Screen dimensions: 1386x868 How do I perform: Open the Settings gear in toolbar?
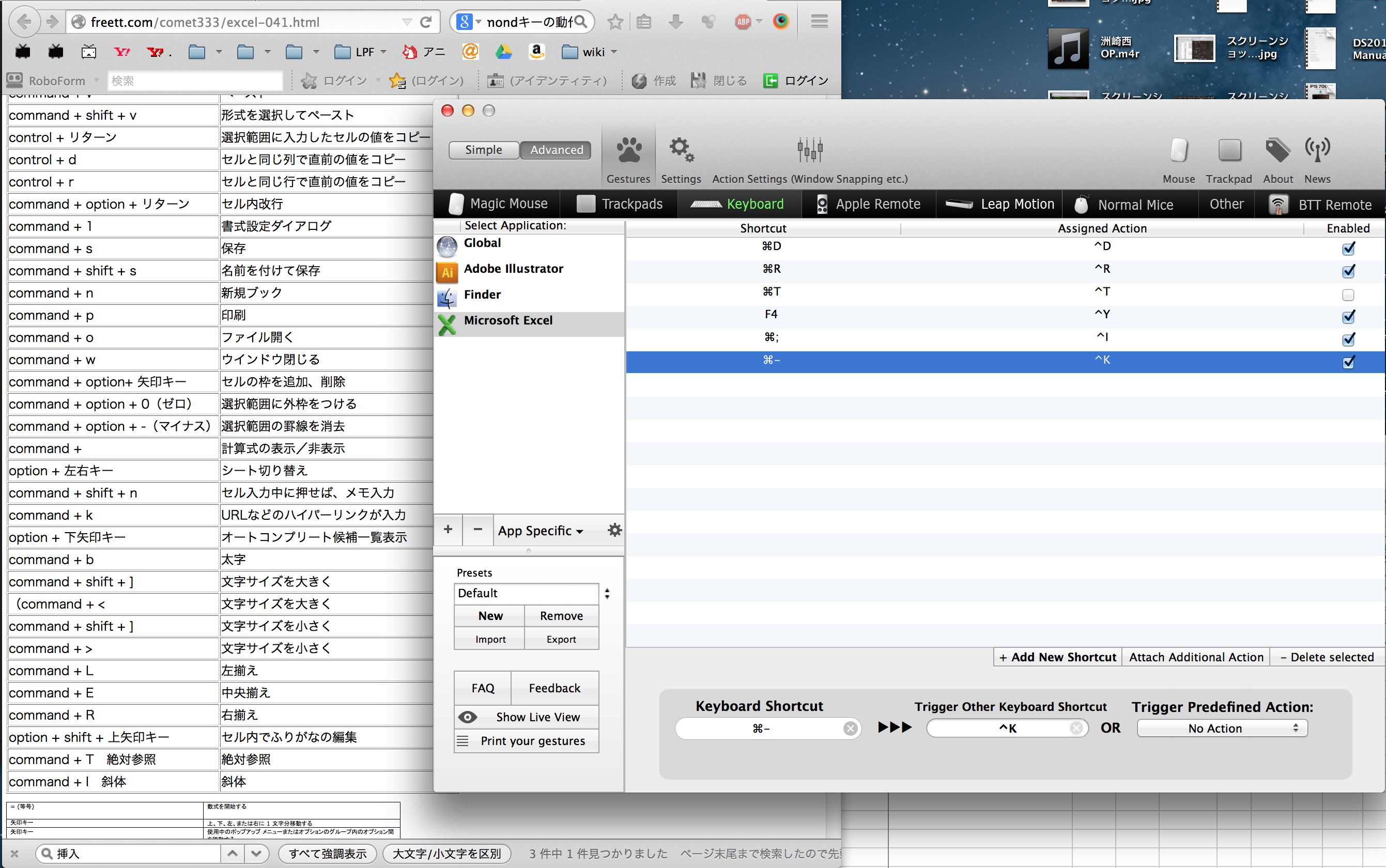pyautogui.click(x=681, y=150)
